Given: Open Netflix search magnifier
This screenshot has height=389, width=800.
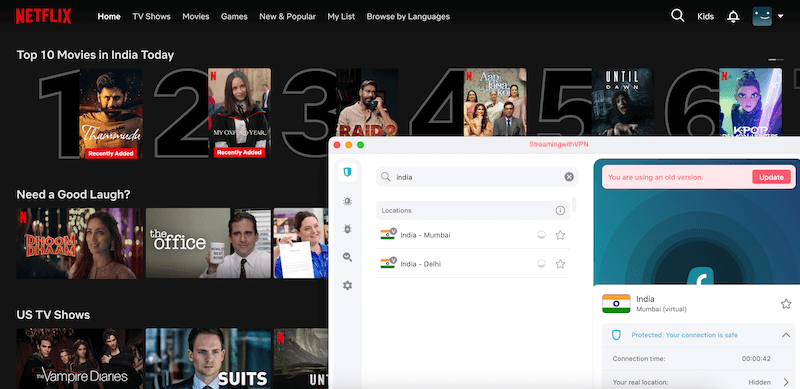Looking at the screenshot, I should tap(678, 16).
